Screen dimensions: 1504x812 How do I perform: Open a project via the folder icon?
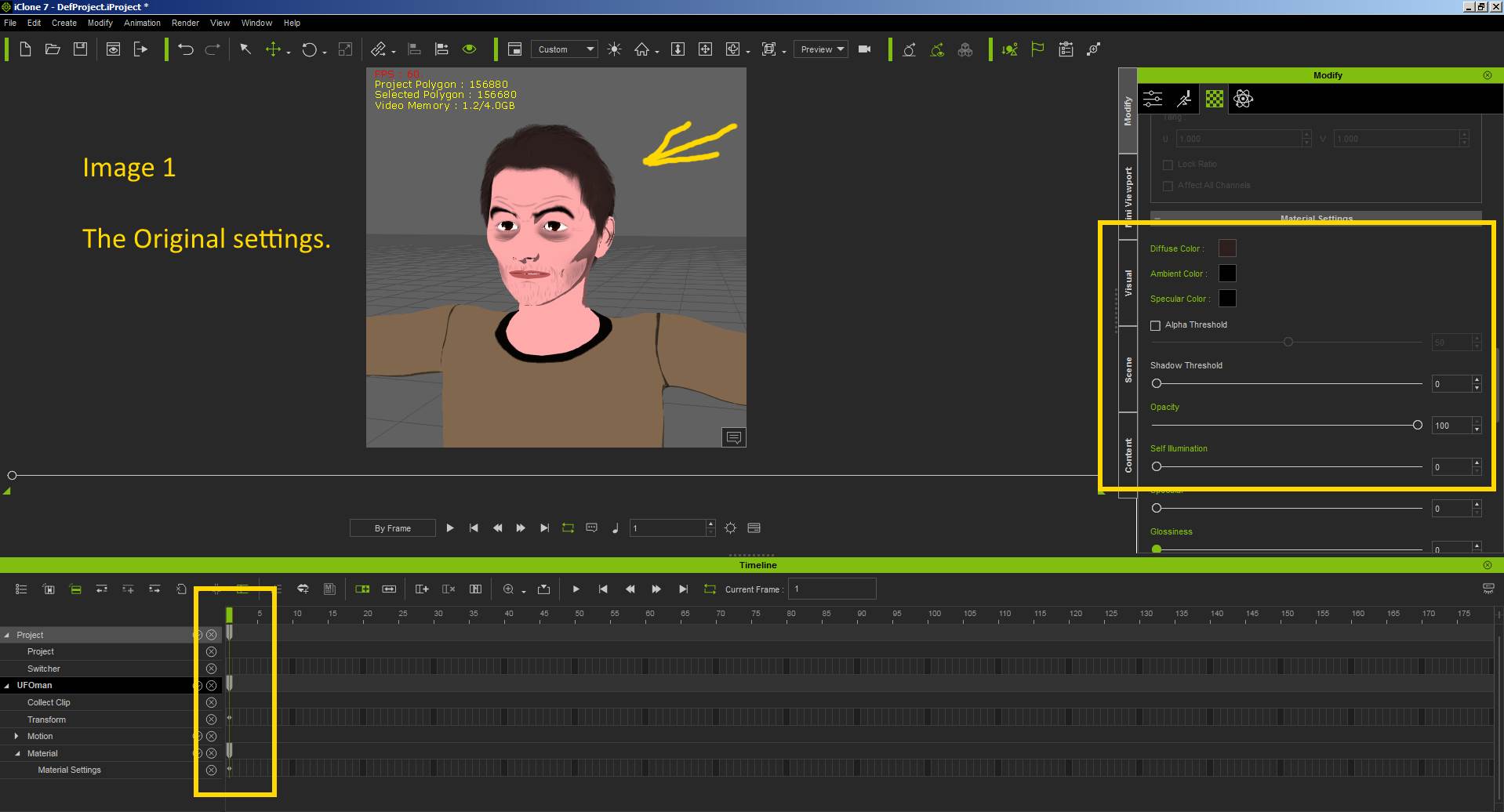pyautogui.click(x=53, y=49)
